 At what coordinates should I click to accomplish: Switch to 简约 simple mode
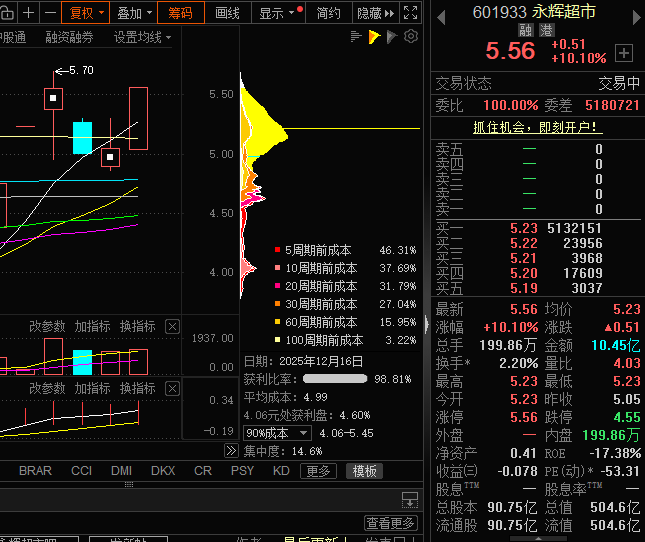click(x=328, y=13)
